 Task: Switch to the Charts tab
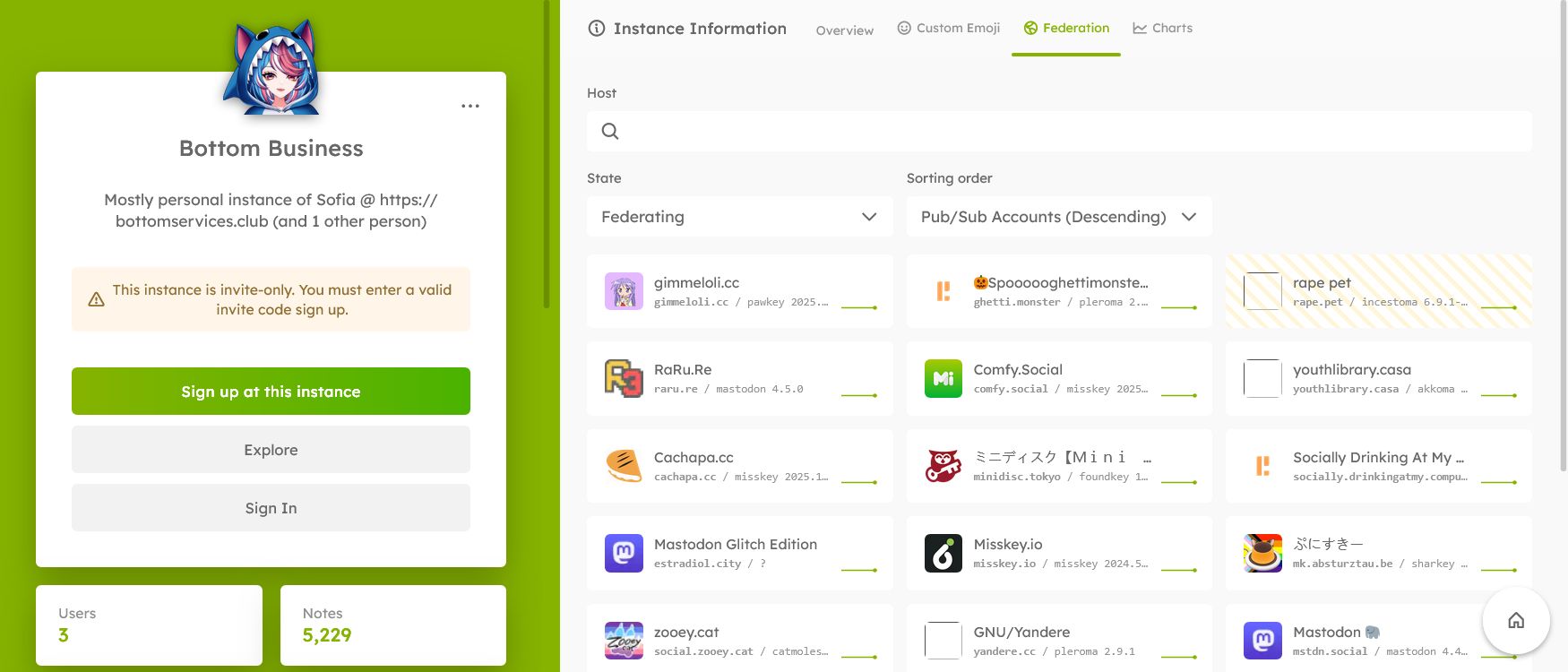point(1162,28)
